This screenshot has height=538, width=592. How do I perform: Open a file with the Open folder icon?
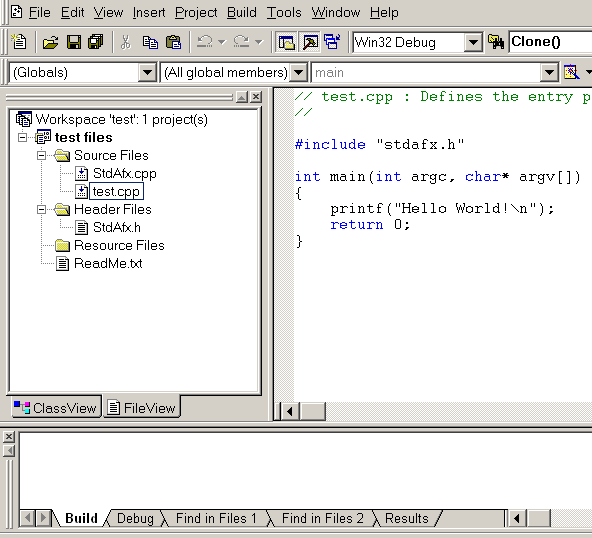tap(50, 42)
